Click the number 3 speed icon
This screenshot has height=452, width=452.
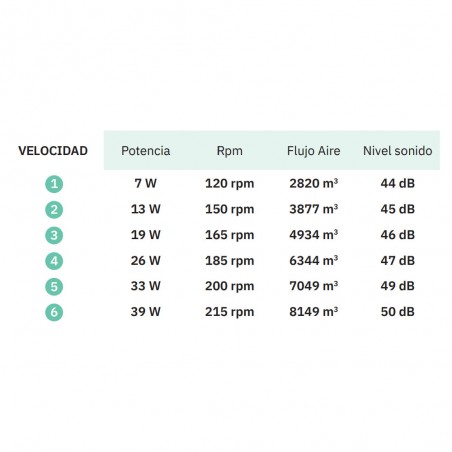tap(54, 235)
